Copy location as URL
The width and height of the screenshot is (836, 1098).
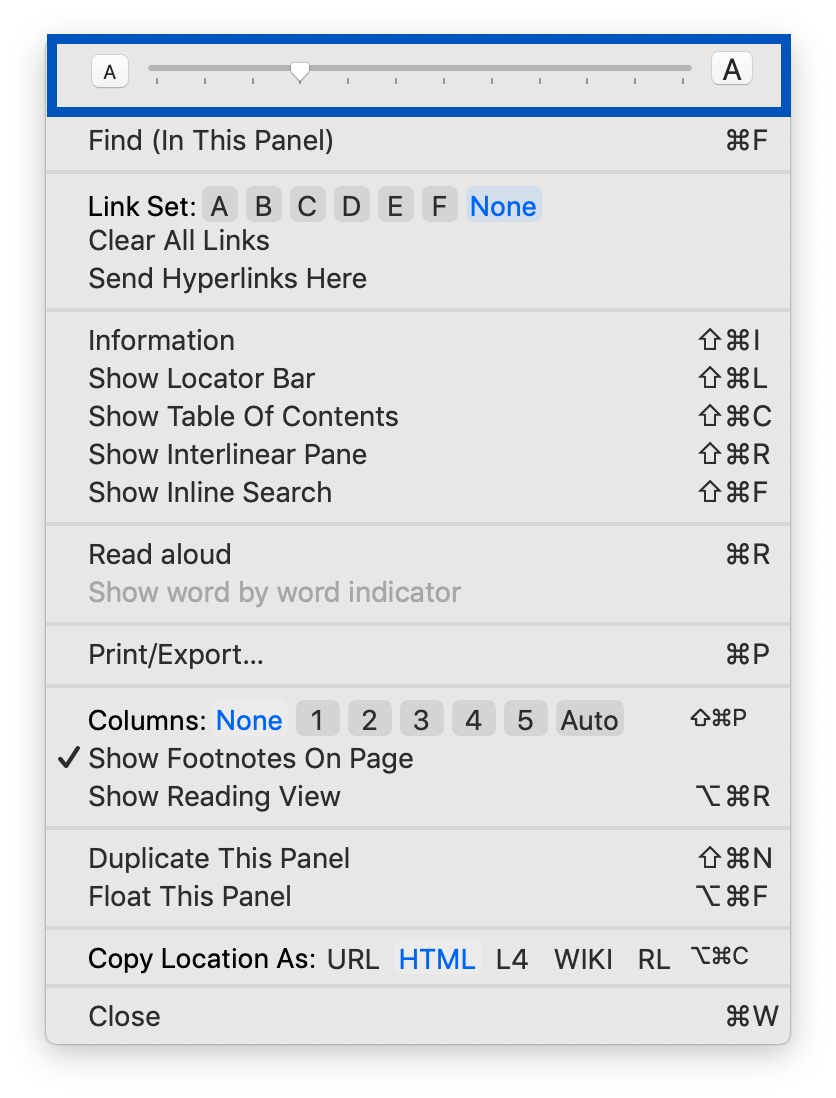click(x=353, y=959)
